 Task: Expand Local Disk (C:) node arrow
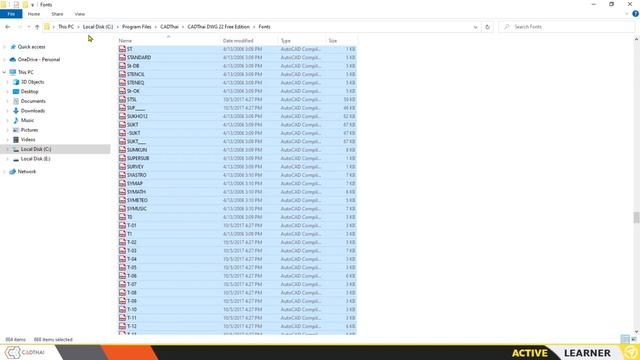(7, 149)
